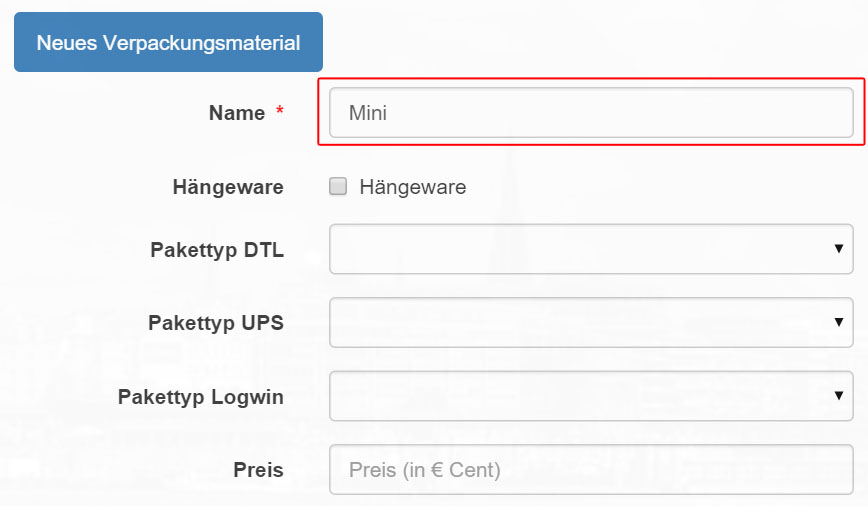This screenshot has width=868, height=506.
Task: Click the bold Hängeware row label
Action: tap(228, 187)
